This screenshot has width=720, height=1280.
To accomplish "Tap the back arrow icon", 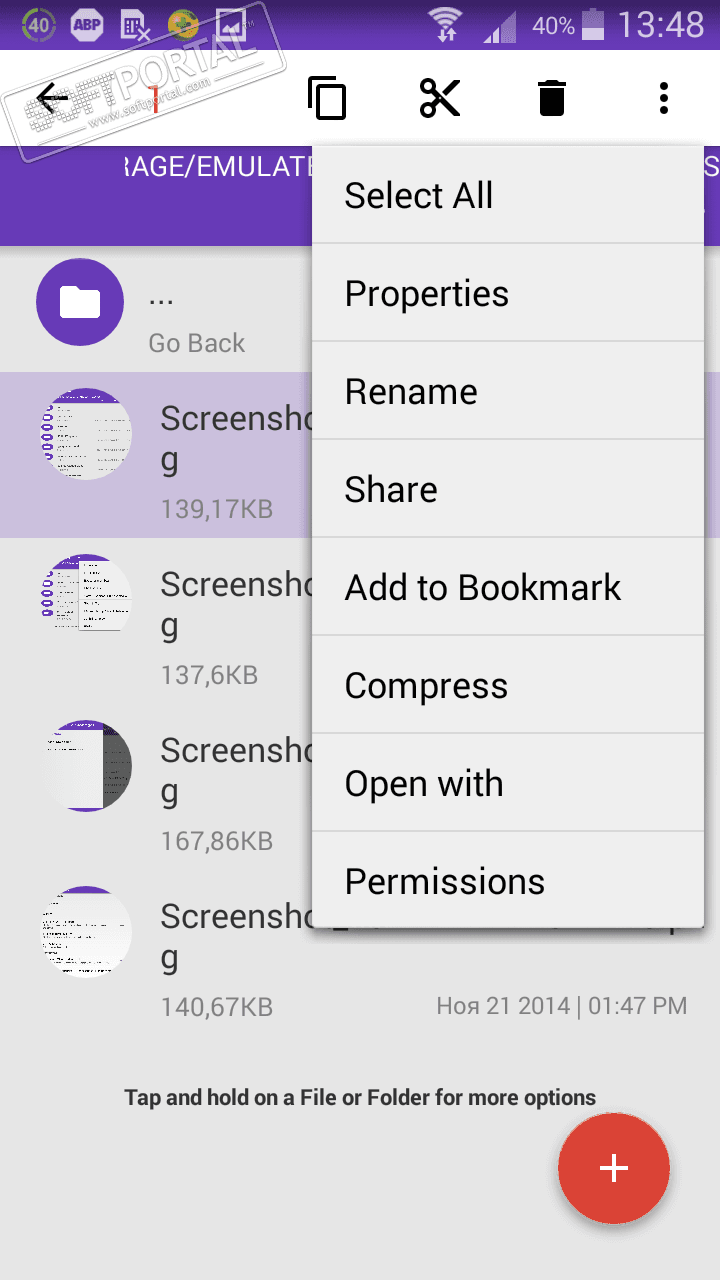I will (x=52, y=98).
